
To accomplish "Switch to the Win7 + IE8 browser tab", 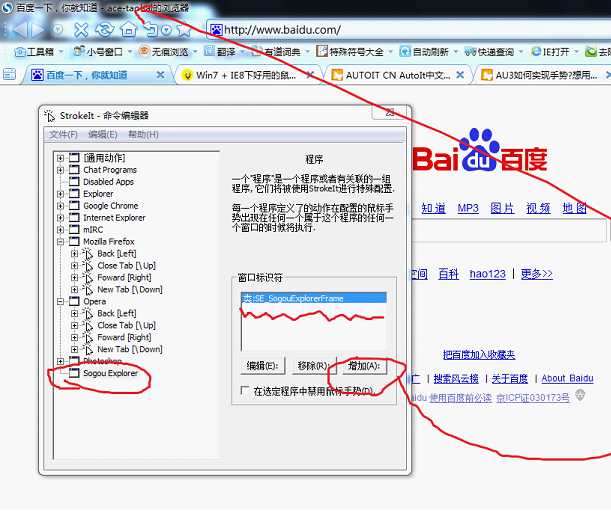I will pyautogui.click(x=246, y=75).
